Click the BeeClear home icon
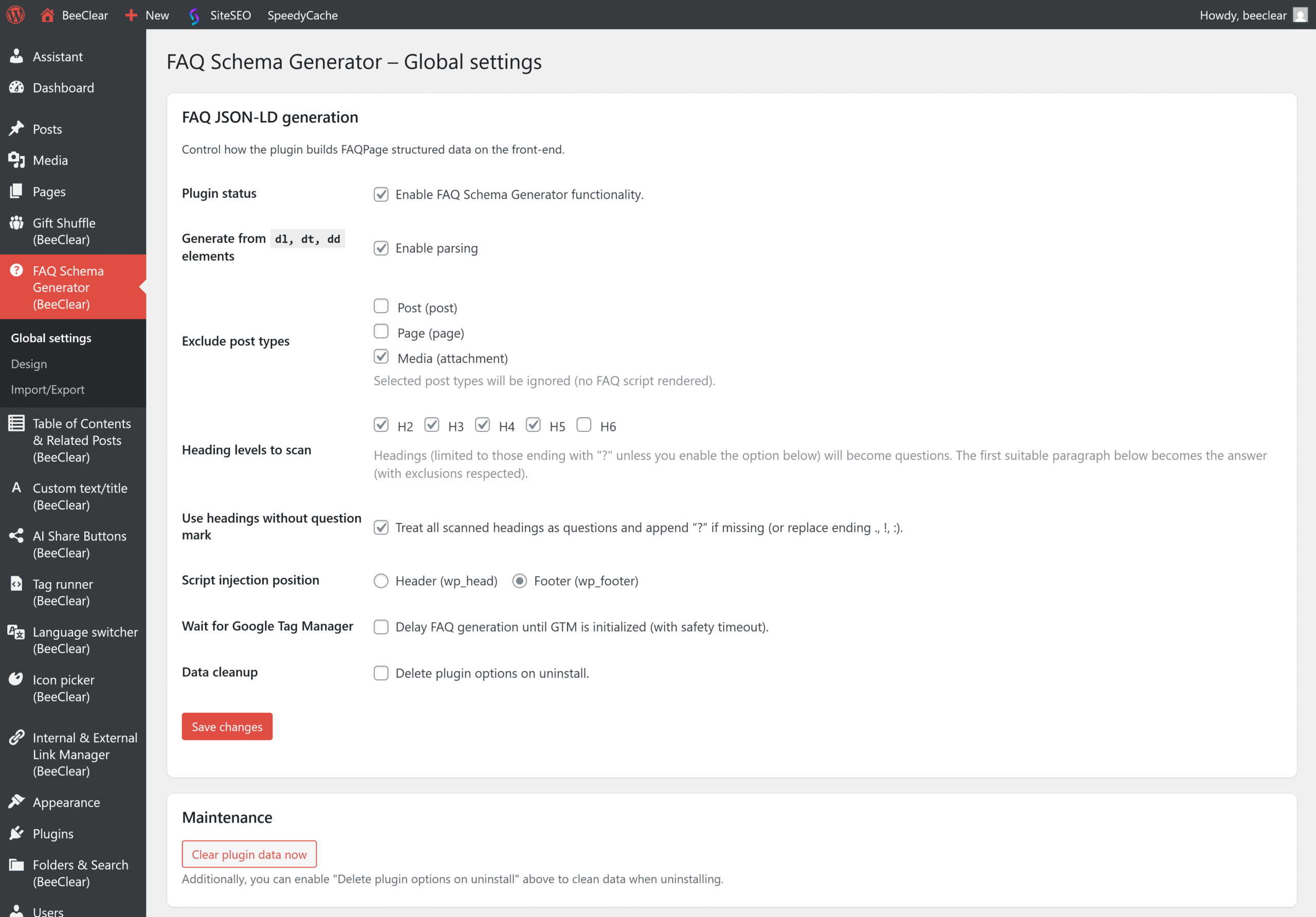1316x917 pixels. click(x=48, y=15)
